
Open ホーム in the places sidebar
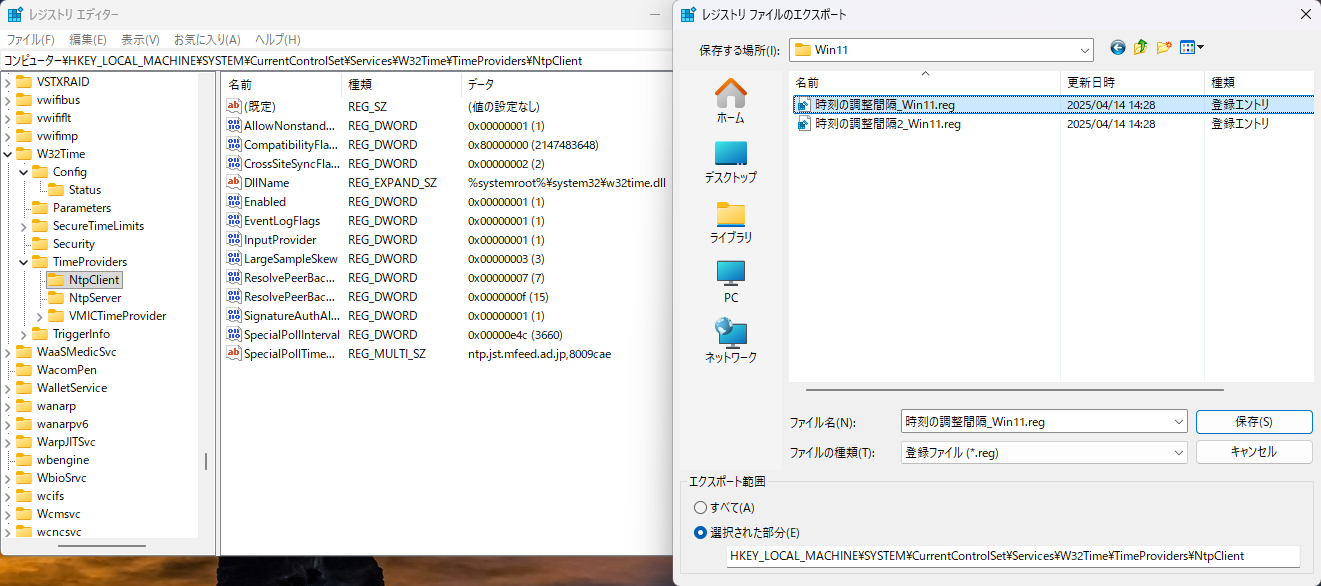(x=731, y=101)
